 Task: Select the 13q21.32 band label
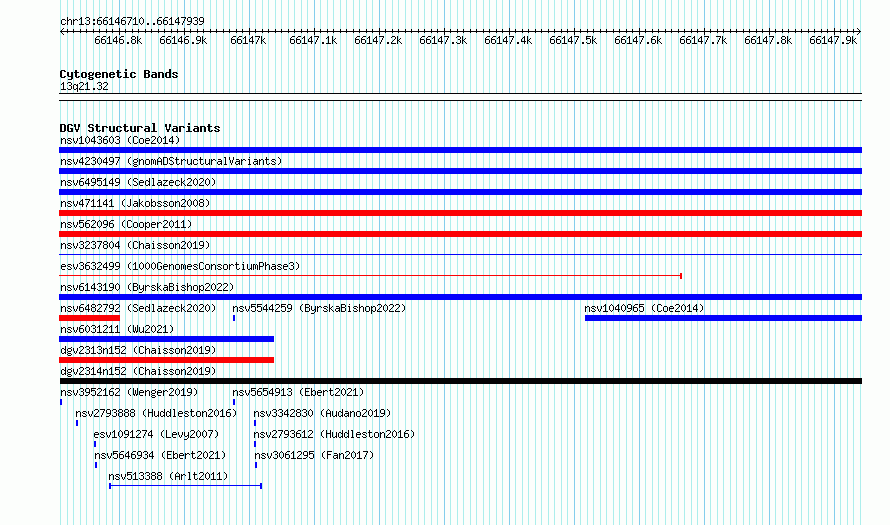coord(84,86)
